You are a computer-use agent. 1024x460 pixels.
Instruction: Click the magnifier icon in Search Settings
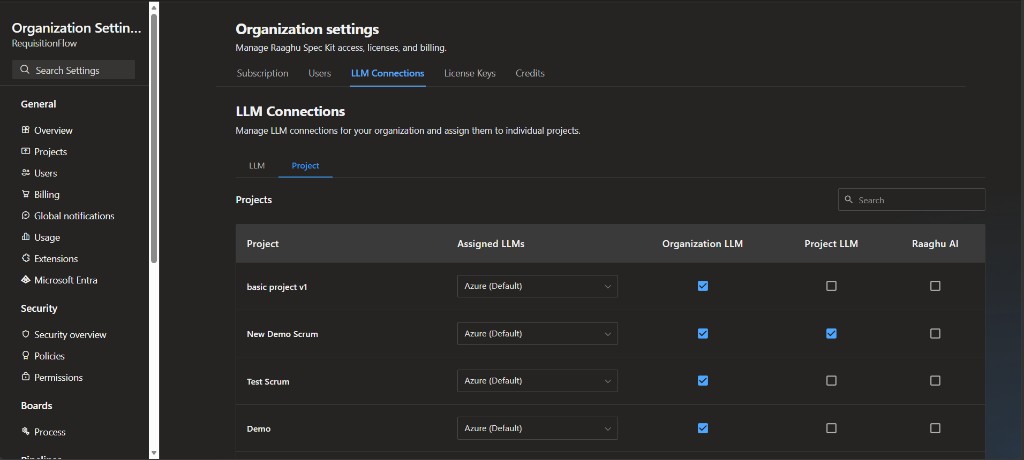point(25,70)
